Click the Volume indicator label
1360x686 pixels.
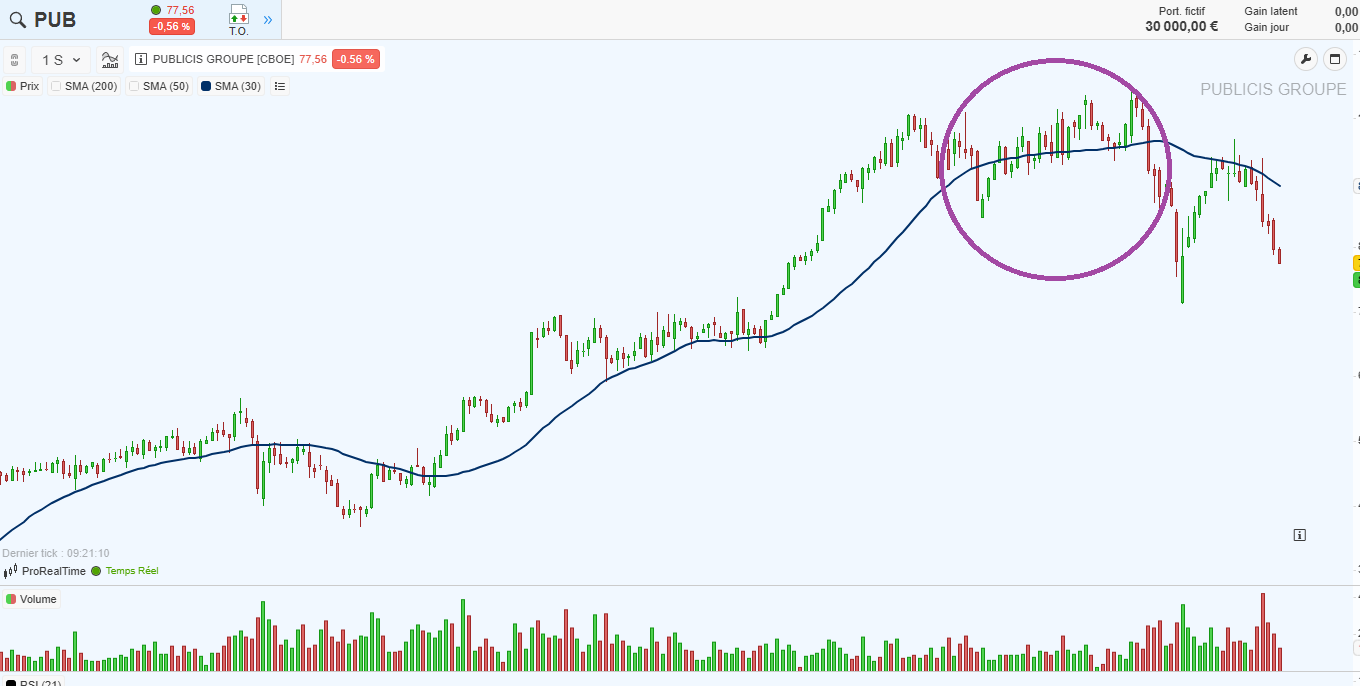point(38,599)
